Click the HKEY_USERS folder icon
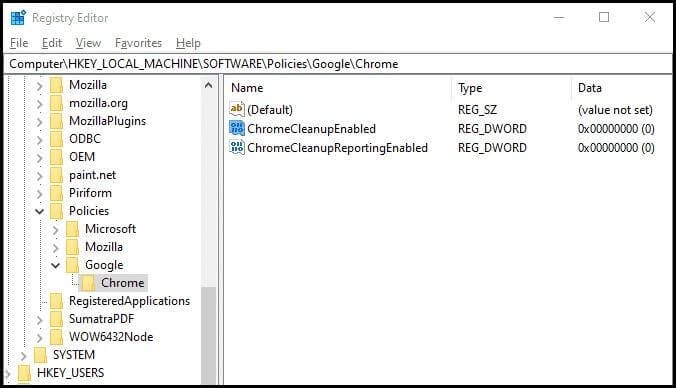Viewport: 676px width, 388px height. (x=25, y=373)
